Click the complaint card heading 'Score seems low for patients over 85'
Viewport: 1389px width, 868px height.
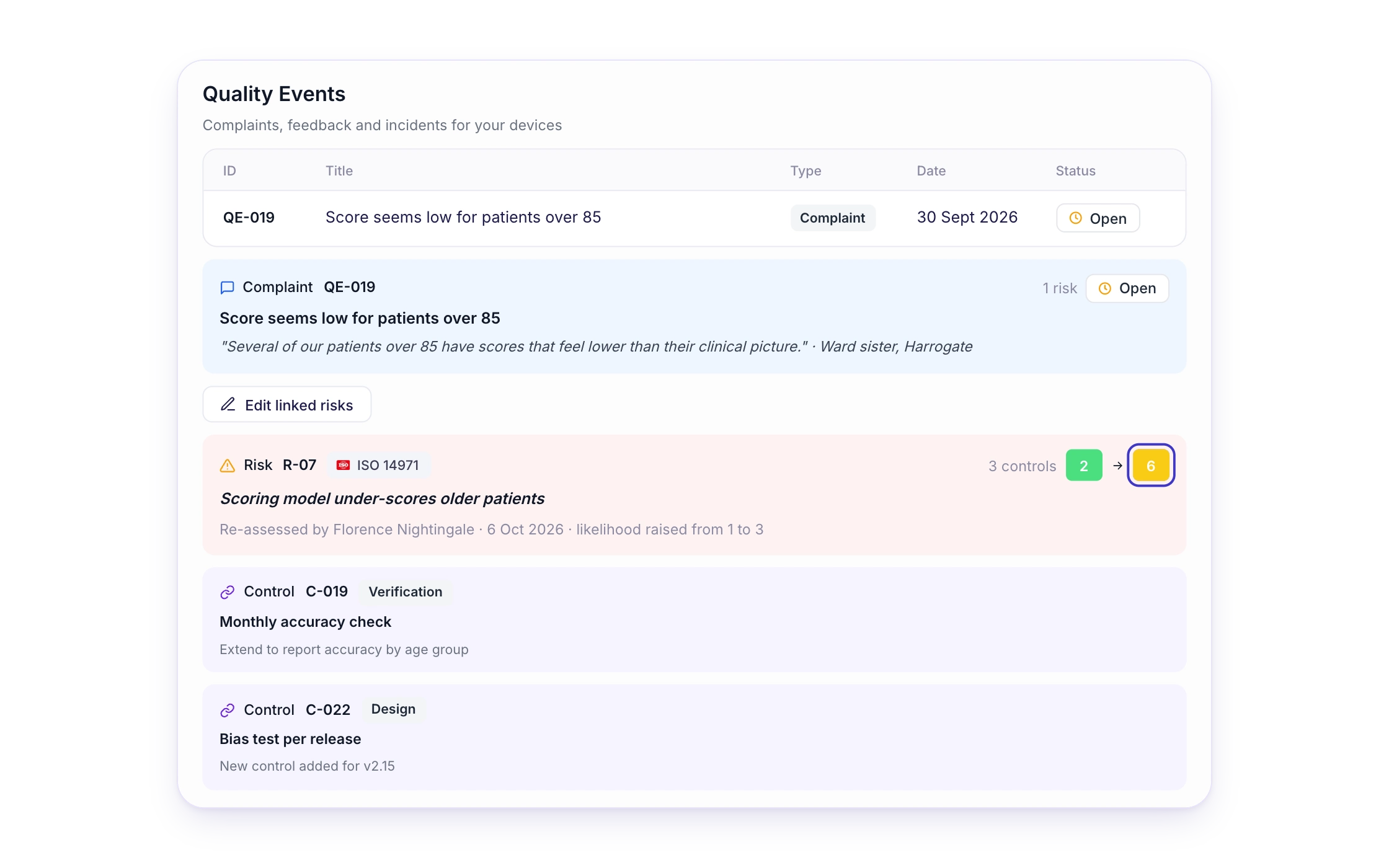click(360, 318)
